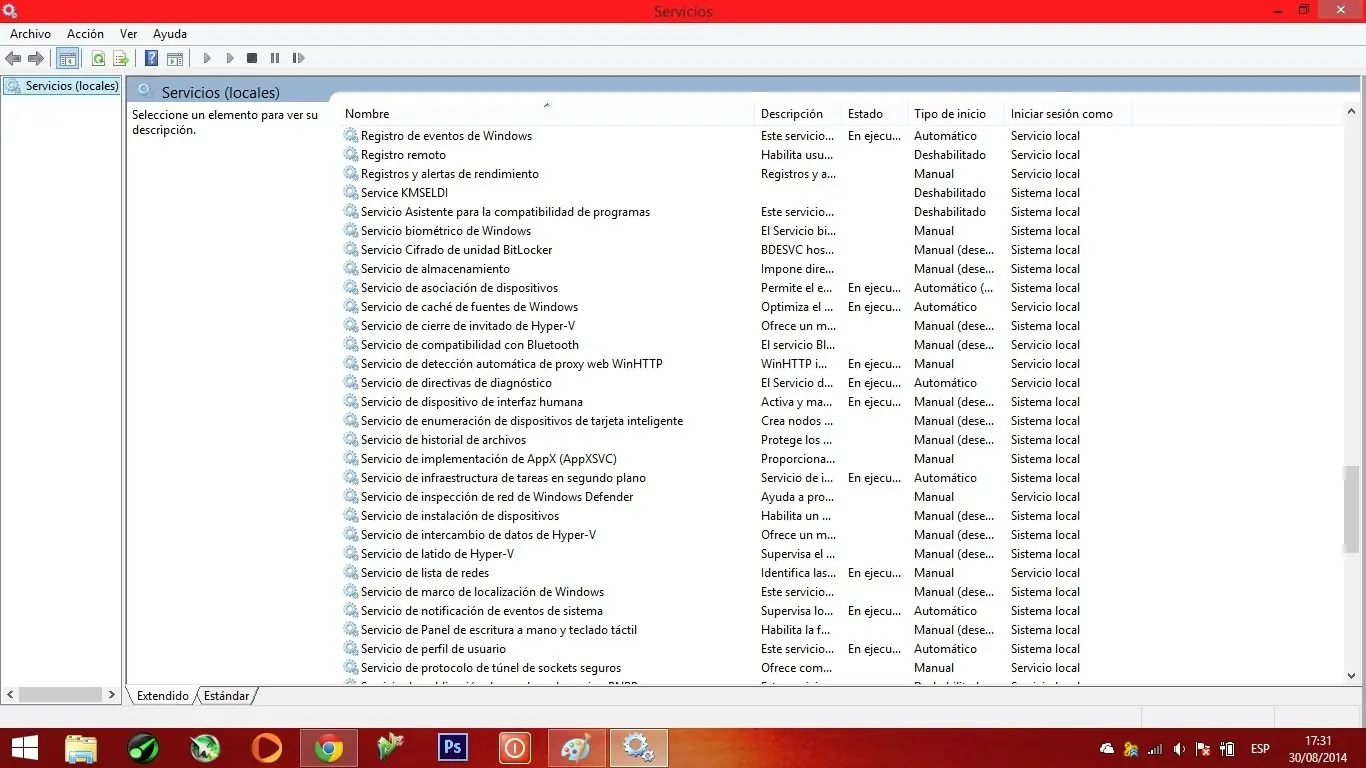
Task: Toggle the show/hide action pane toolbar icon
Action: coord(175,59)
